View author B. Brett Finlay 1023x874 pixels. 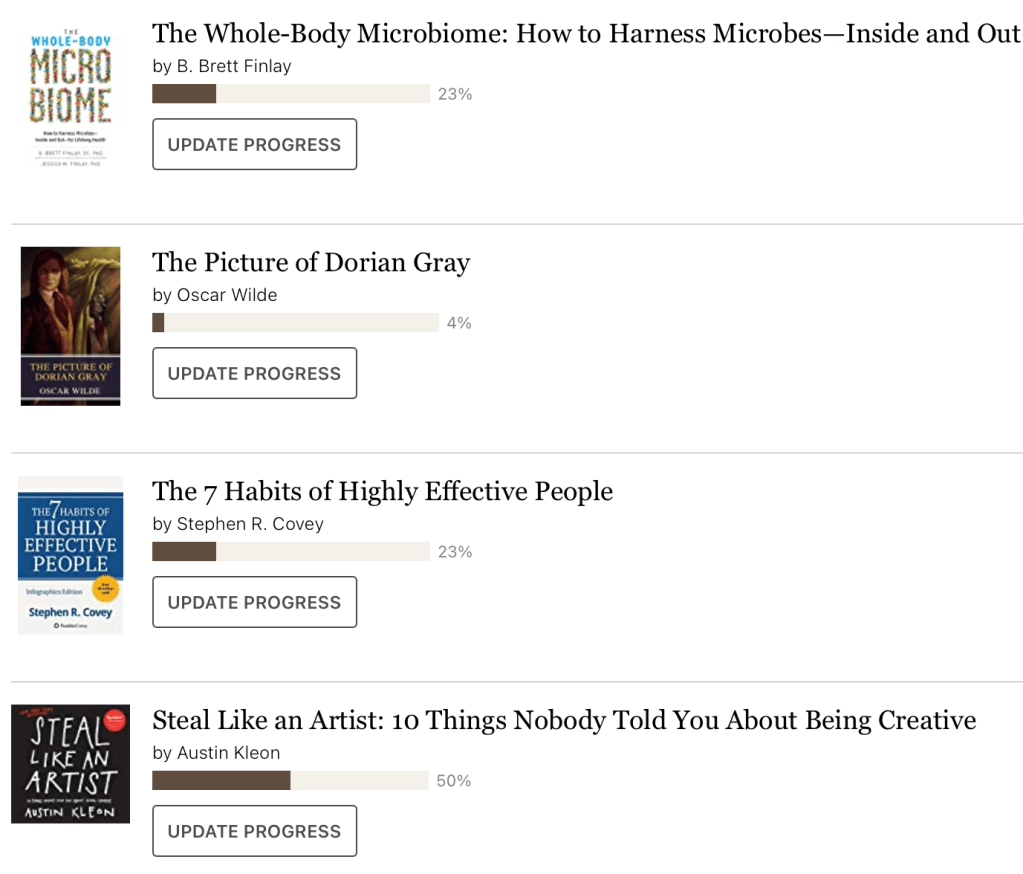click(233, 67)
